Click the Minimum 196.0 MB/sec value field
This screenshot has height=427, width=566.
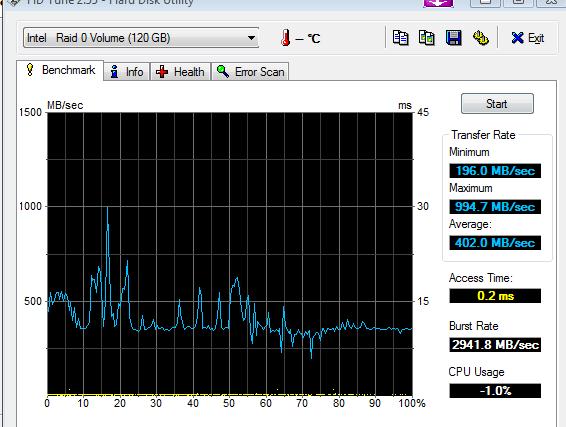pos(495,171)
